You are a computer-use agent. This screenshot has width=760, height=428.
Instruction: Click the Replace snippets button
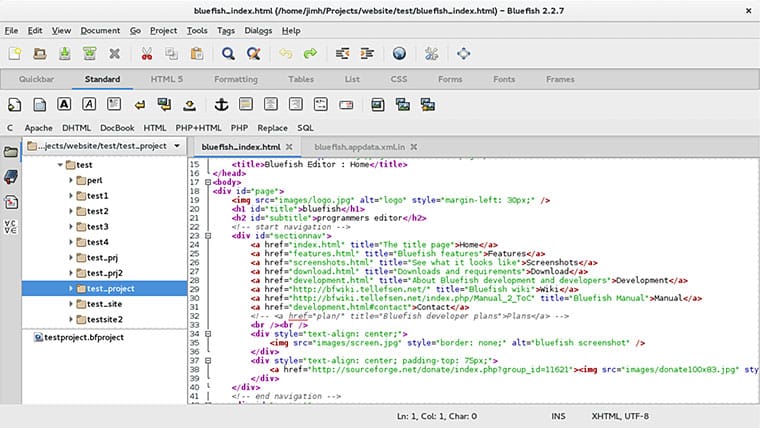(x=272, y=128)
